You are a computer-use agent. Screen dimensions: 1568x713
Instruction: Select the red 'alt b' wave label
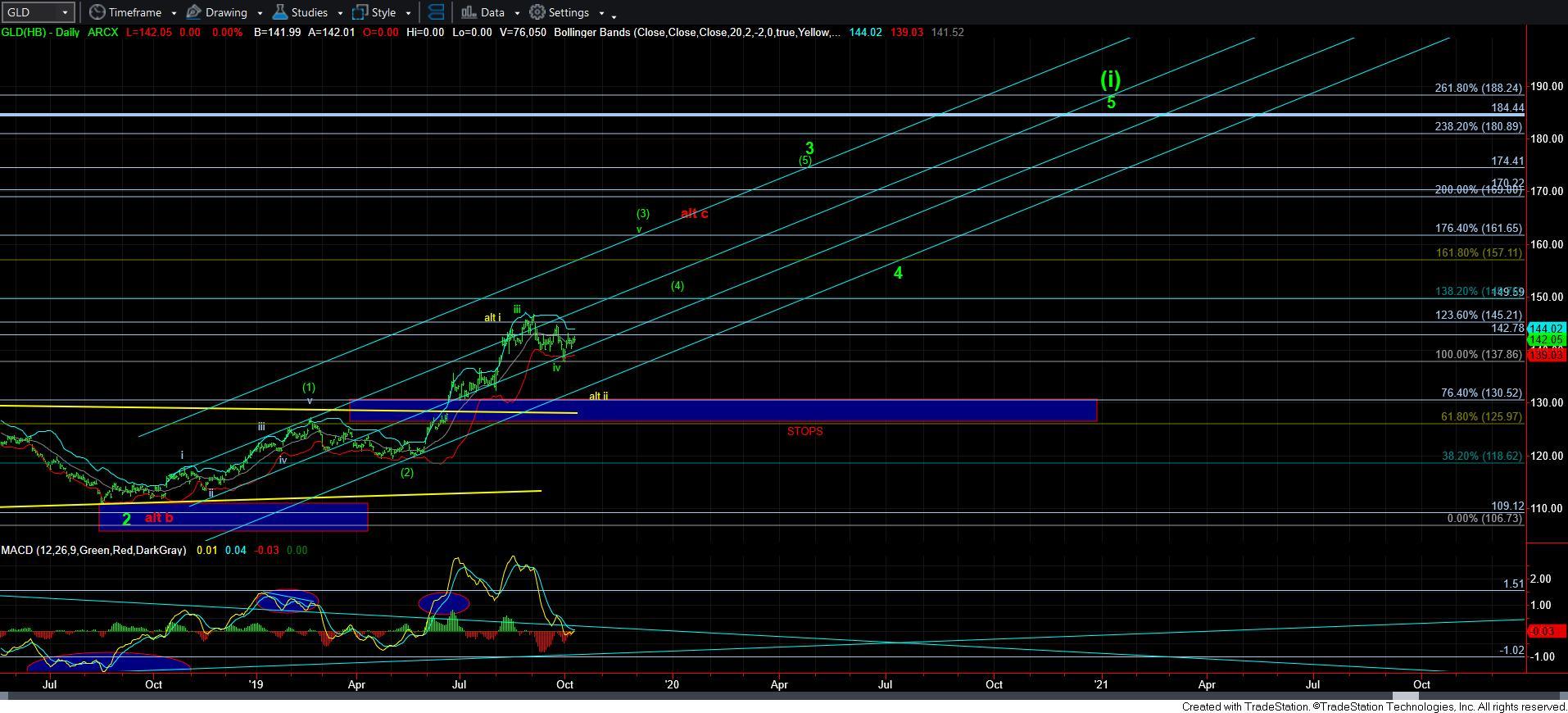click(159, 518)
